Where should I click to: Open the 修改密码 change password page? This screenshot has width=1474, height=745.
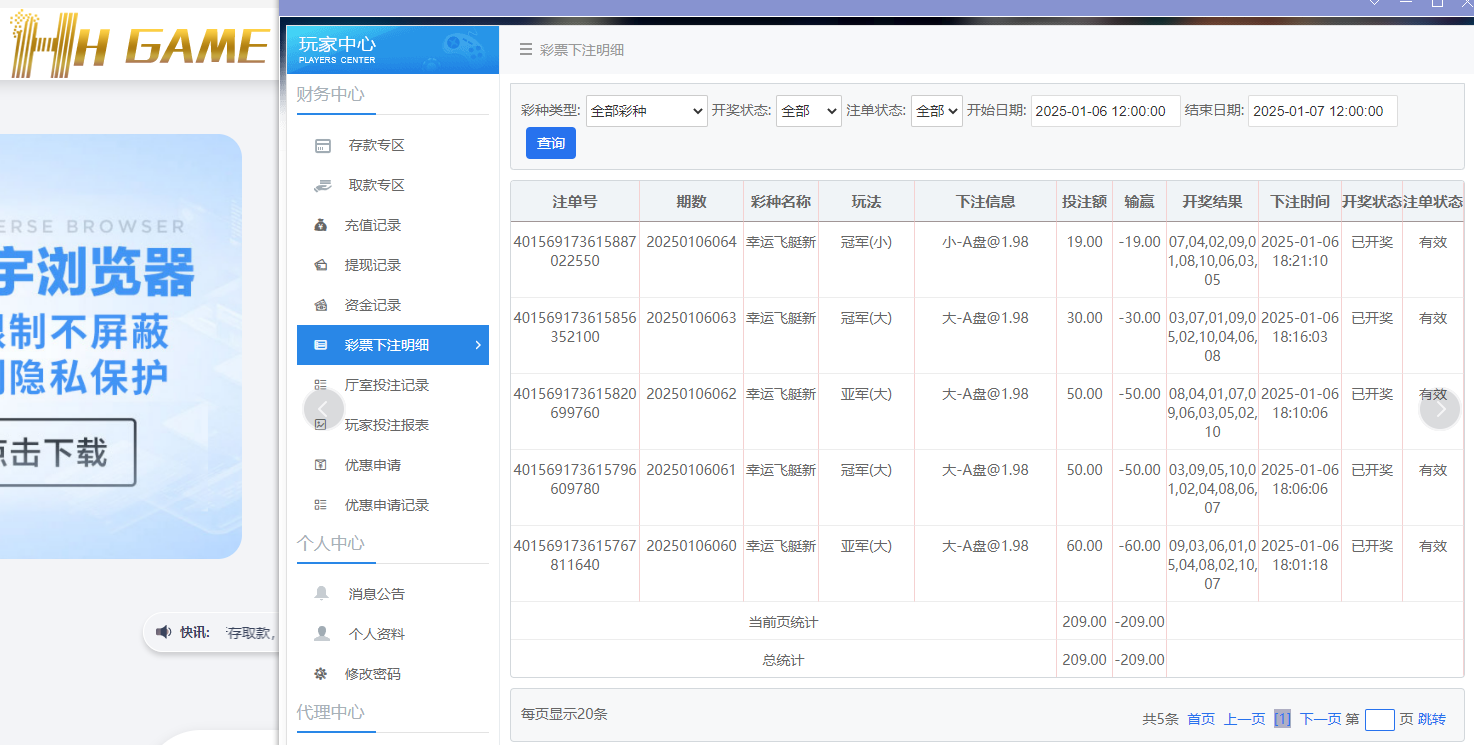[373, 673]
